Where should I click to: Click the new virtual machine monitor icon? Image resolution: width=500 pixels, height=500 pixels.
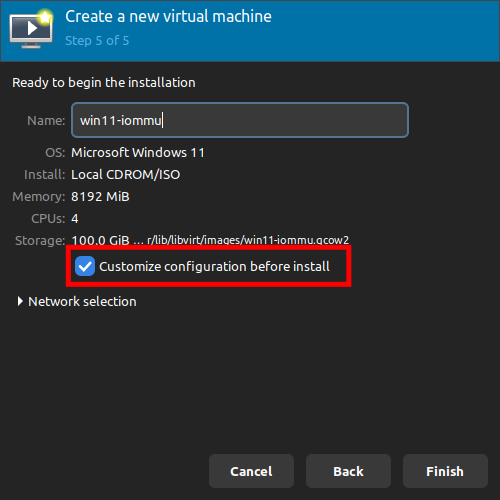[31, 29]
